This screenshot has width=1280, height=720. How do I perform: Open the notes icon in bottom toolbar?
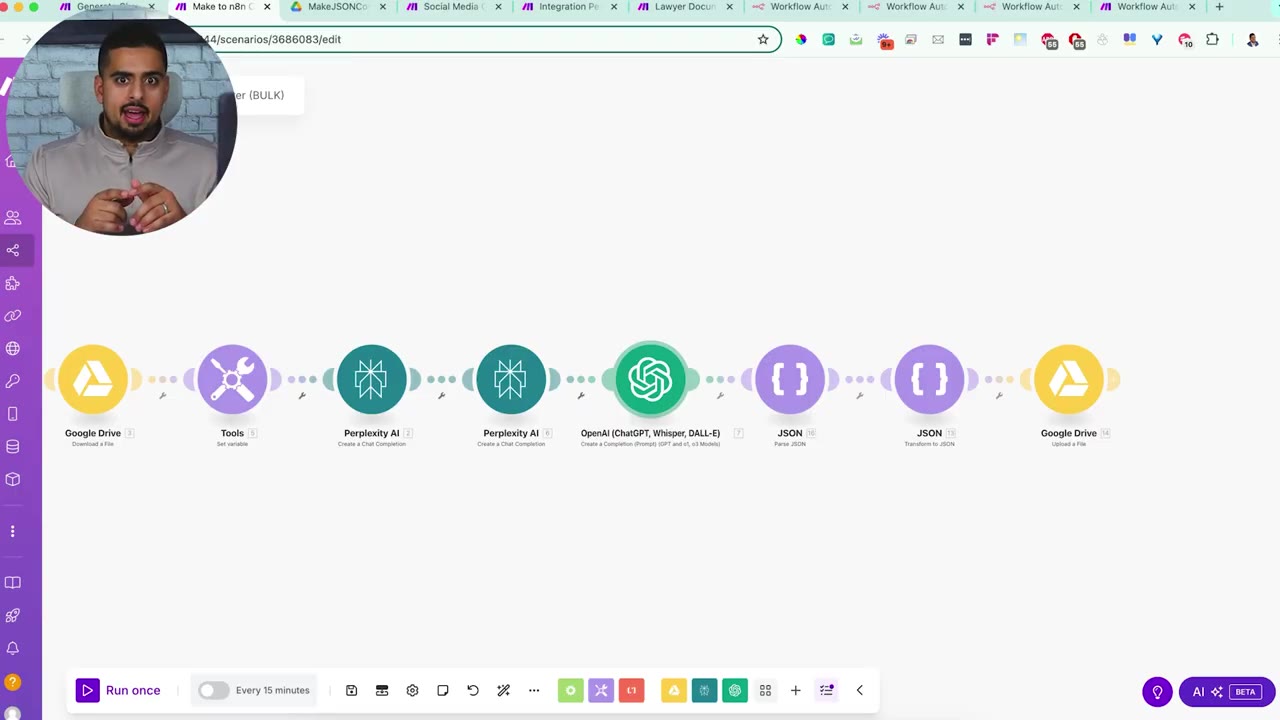(443, 690)
